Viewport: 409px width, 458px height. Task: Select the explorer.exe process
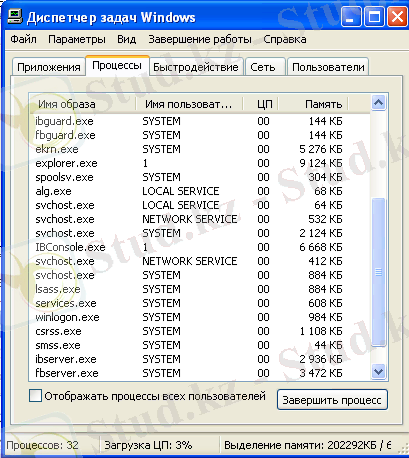point(200,163)
